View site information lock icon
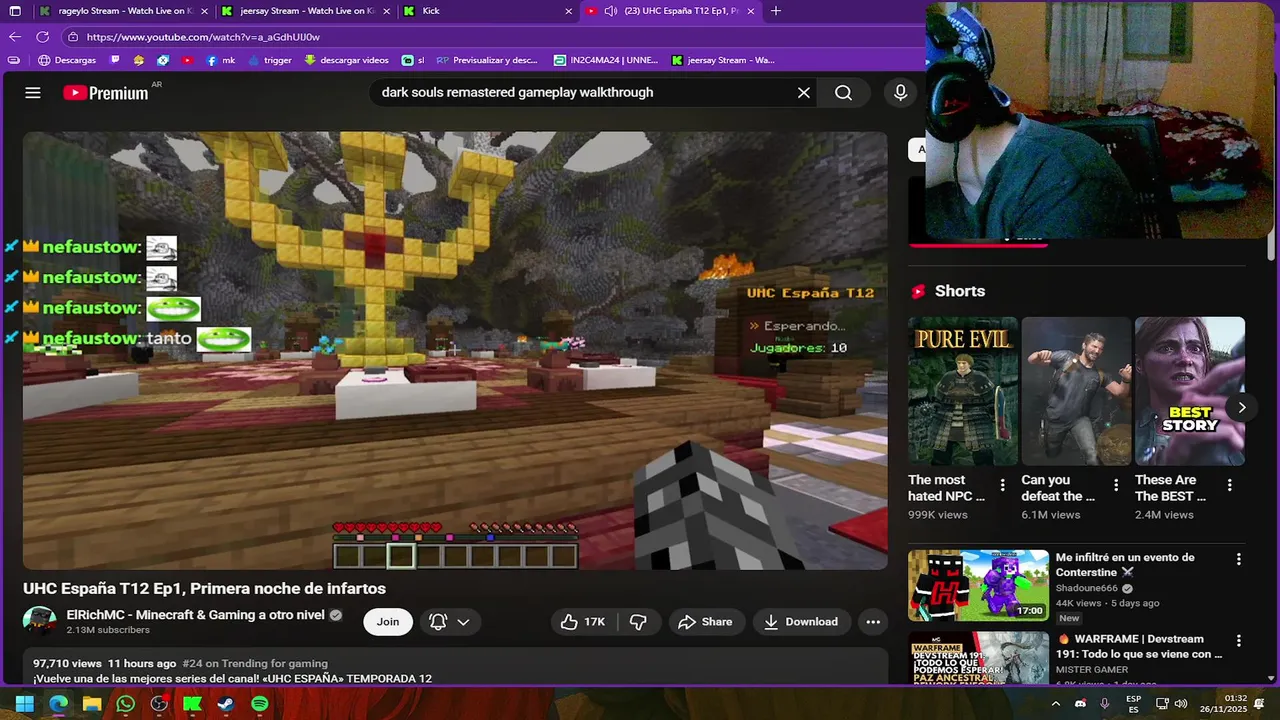The height and width of the screenshot is (720, 1280). (x=72, y=37)
